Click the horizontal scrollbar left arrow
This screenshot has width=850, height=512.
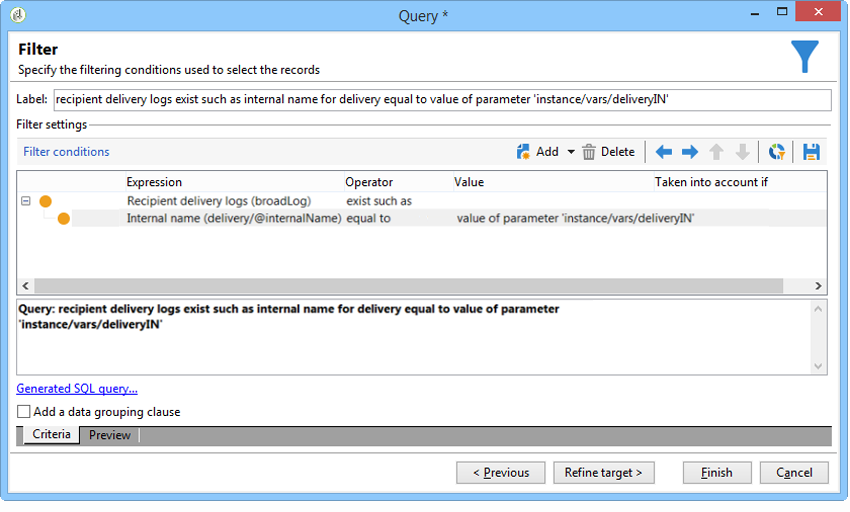pyautogui.click(x=25, y=286)
